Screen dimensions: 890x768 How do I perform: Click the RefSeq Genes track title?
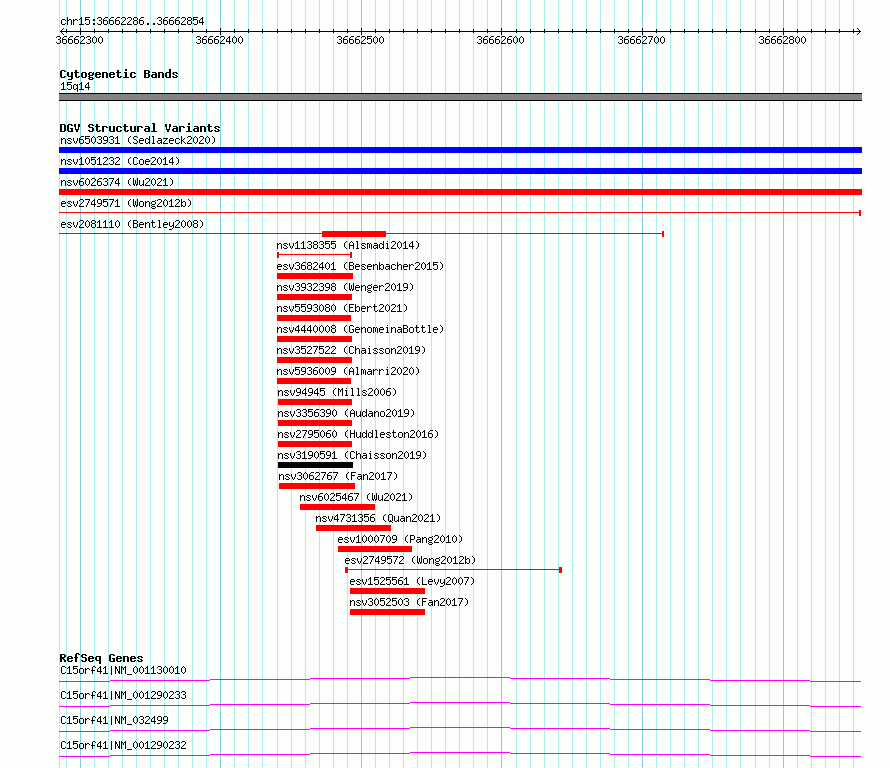coord(101,658)
